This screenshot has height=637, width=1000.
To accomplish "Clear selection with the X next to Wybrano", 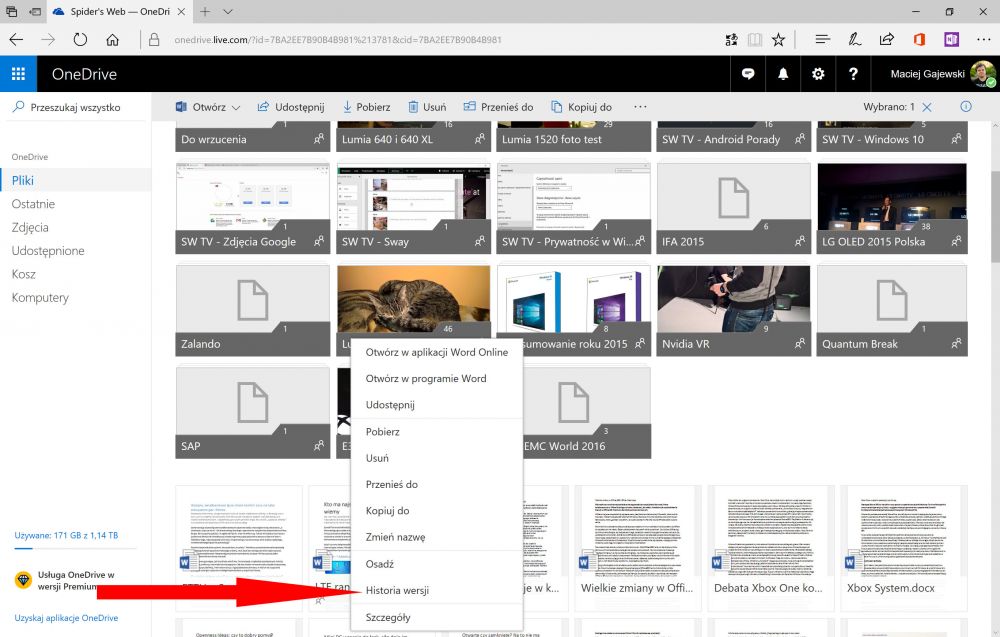I will (x=927, y=107).
